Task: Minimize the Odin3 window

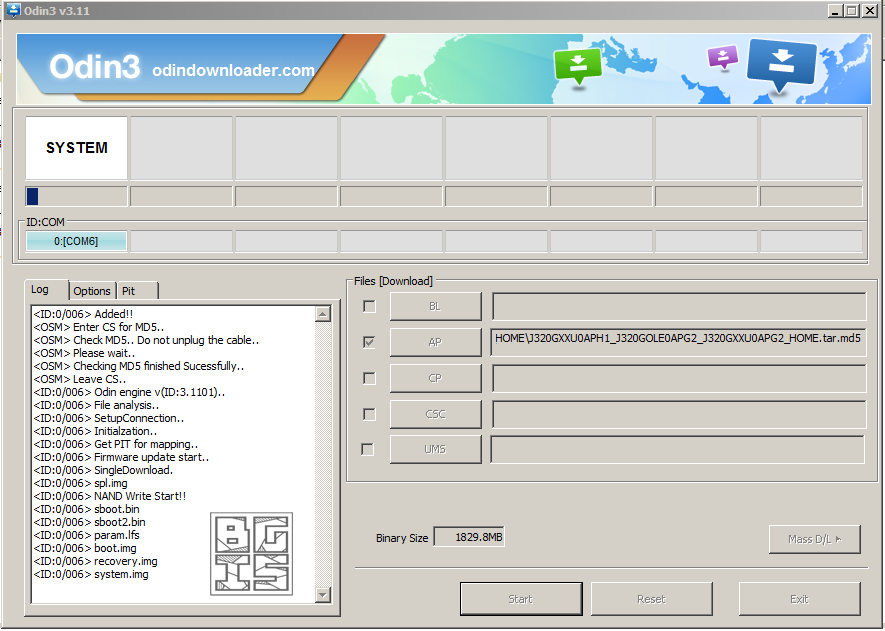Action: (x=835, y=10)
